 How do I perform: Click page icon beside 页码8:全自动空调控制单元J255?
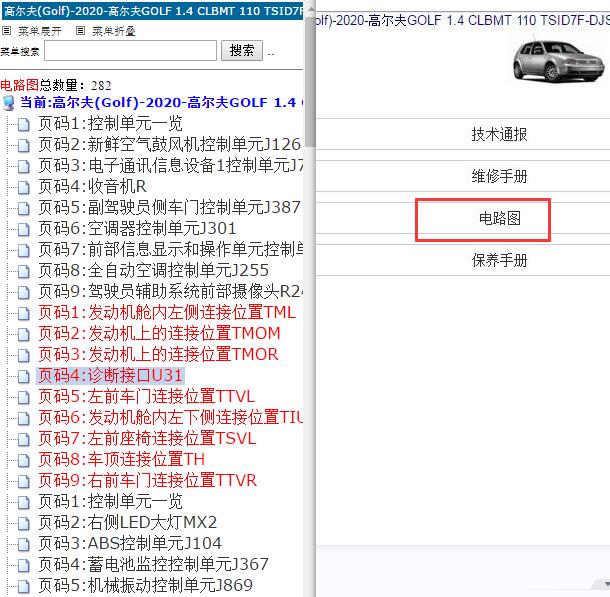pos(24,271)
